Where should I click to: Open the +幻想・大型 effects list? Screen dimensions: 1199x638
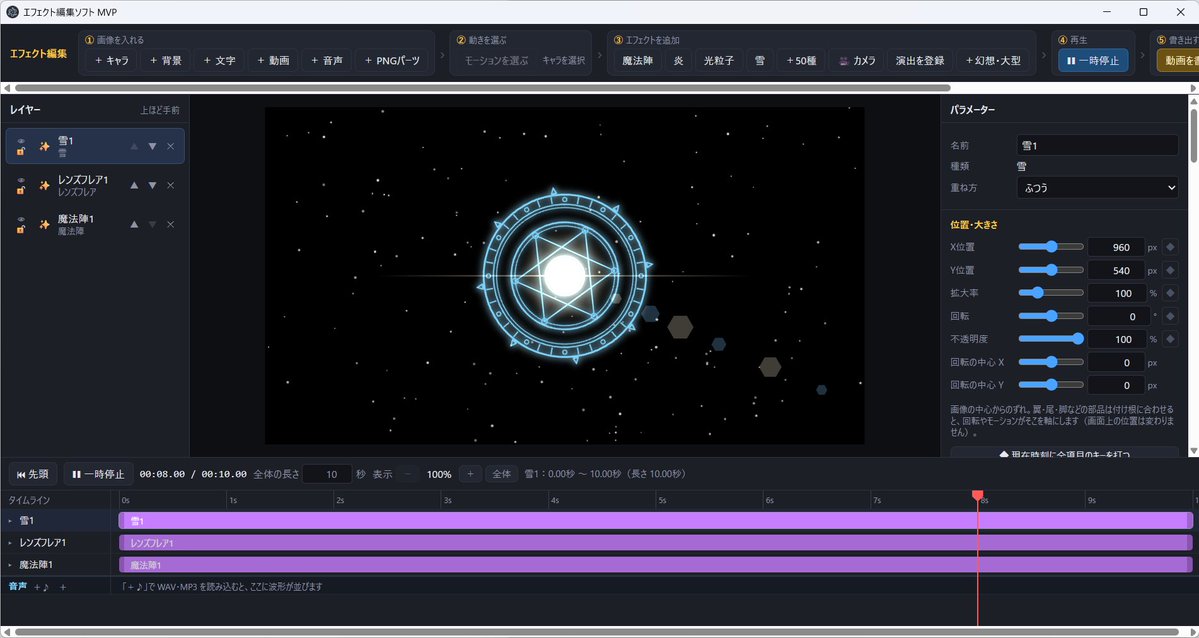pos(993,60)
